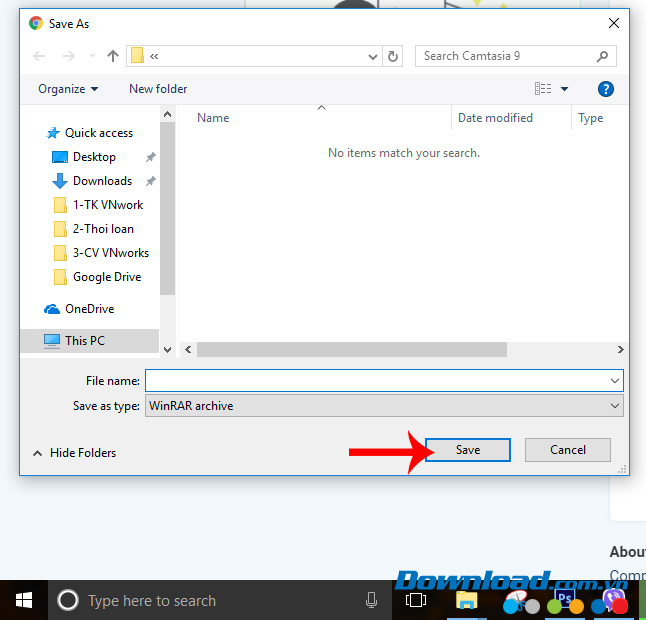Click the address bar folder icon
The height and width of the screenshot is (620, 646).
point(137,56)
